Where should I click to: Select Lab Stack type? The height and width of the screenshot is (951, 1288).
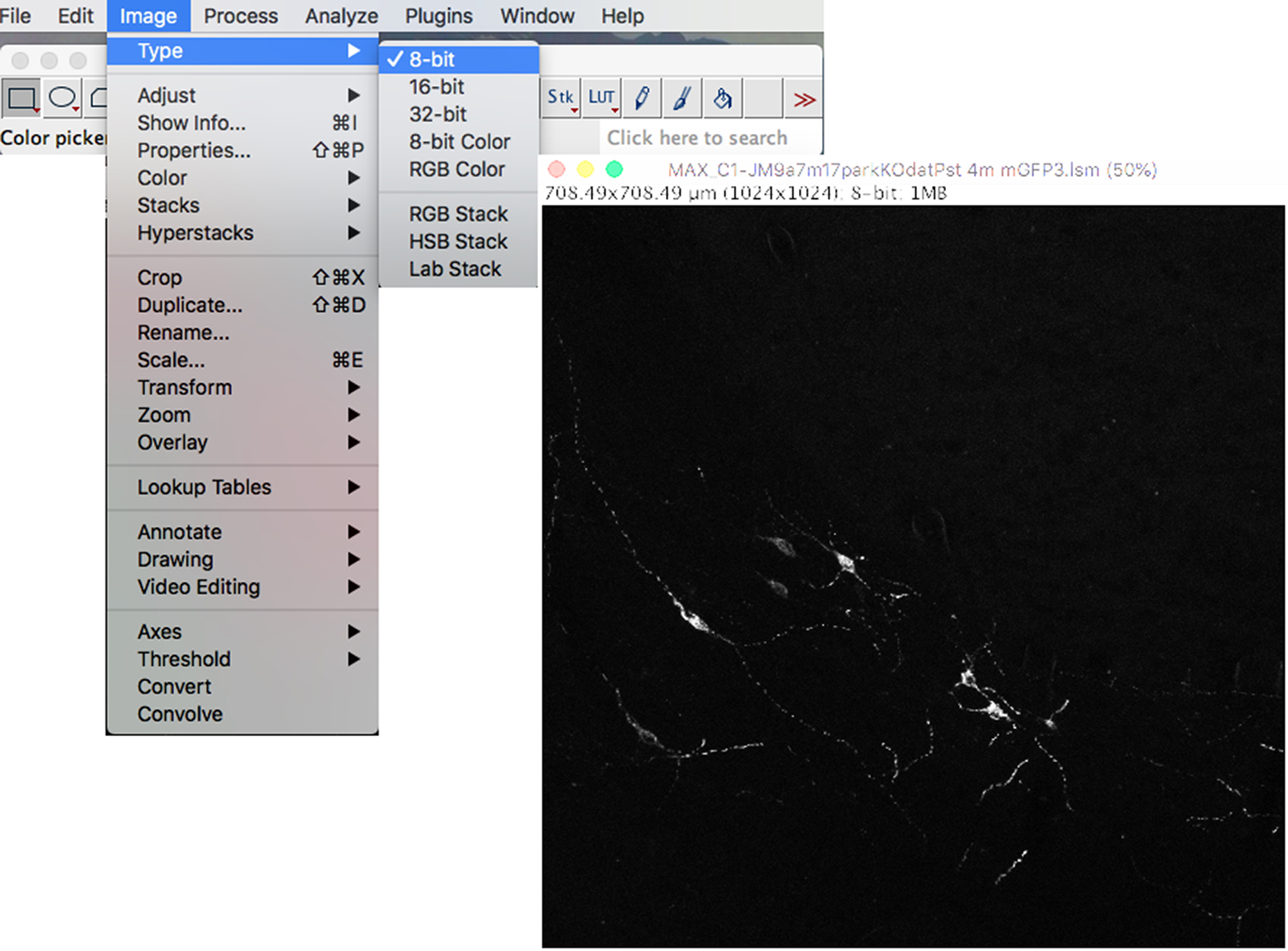click(458, 269)
